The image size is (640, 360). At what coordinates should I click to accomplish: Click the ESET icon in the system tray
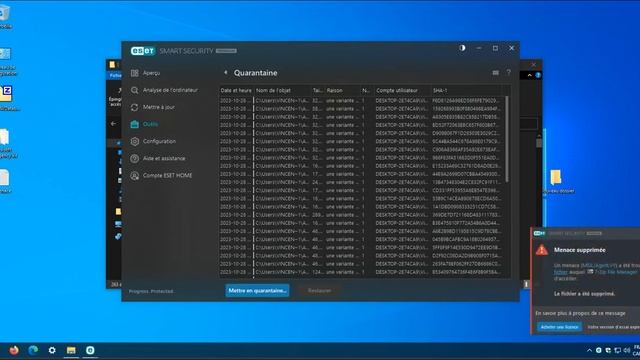pyautogui.click(x=598, y=350)
